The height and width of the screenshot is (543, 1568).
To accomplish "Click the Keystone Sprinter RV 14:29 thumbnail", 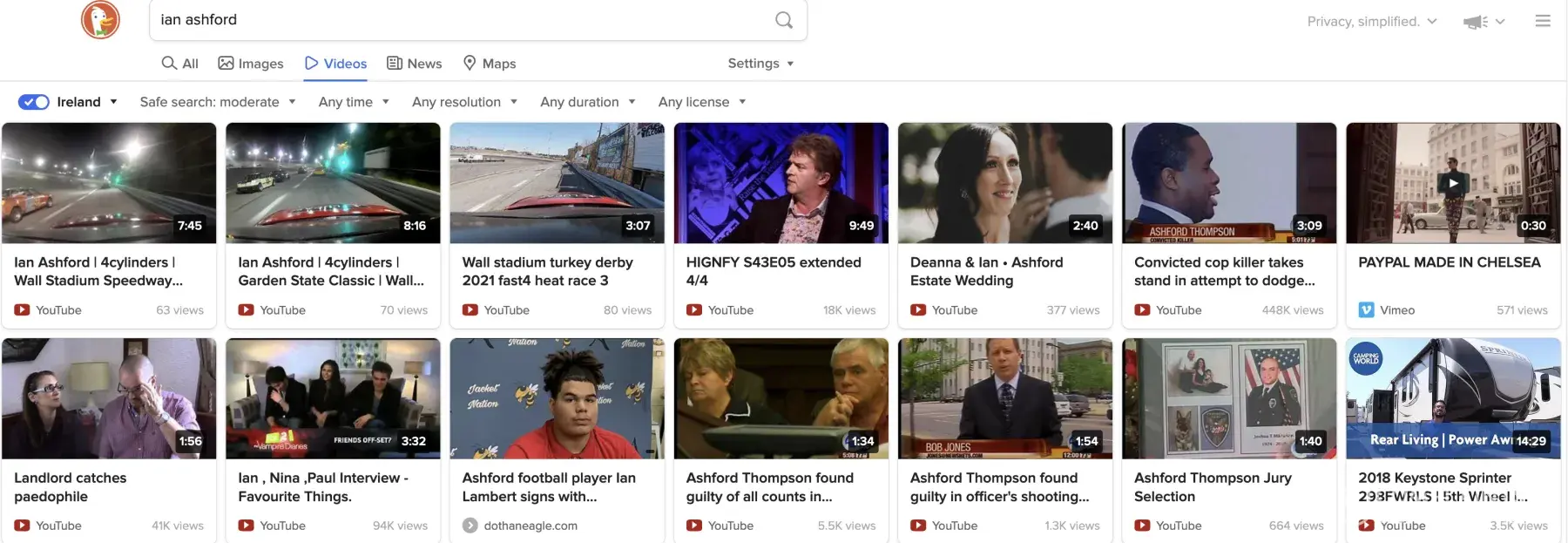I will (x=1453, y=398).
